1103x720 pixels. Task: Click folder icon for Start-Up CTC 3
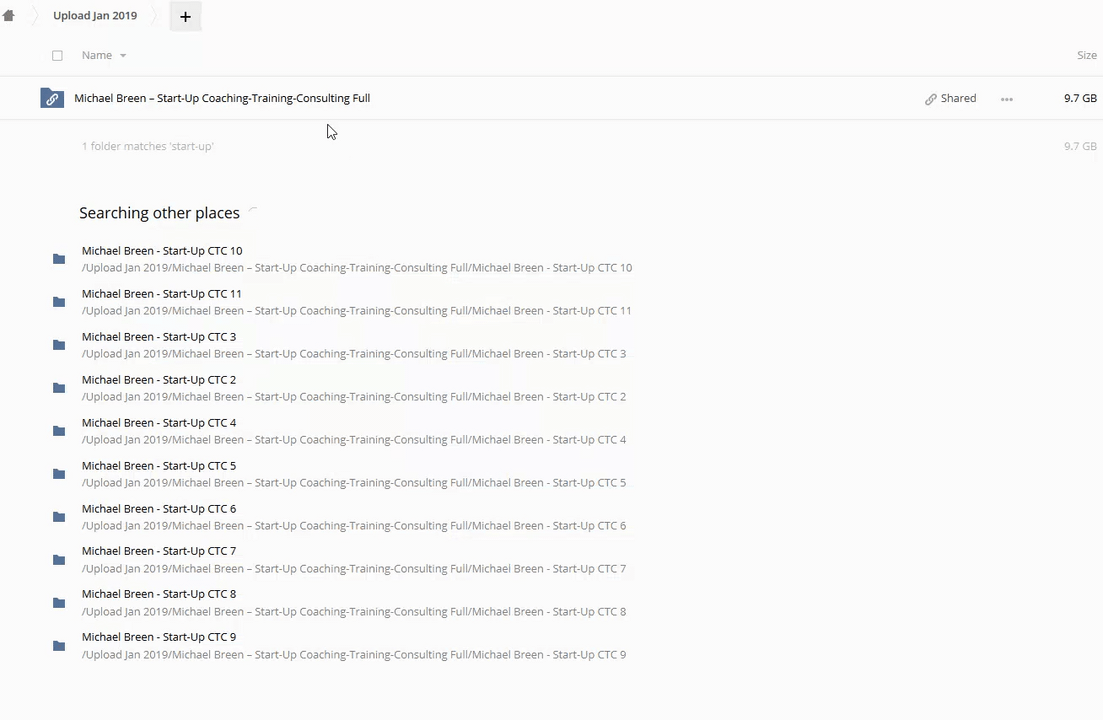[x=59, y=345]
